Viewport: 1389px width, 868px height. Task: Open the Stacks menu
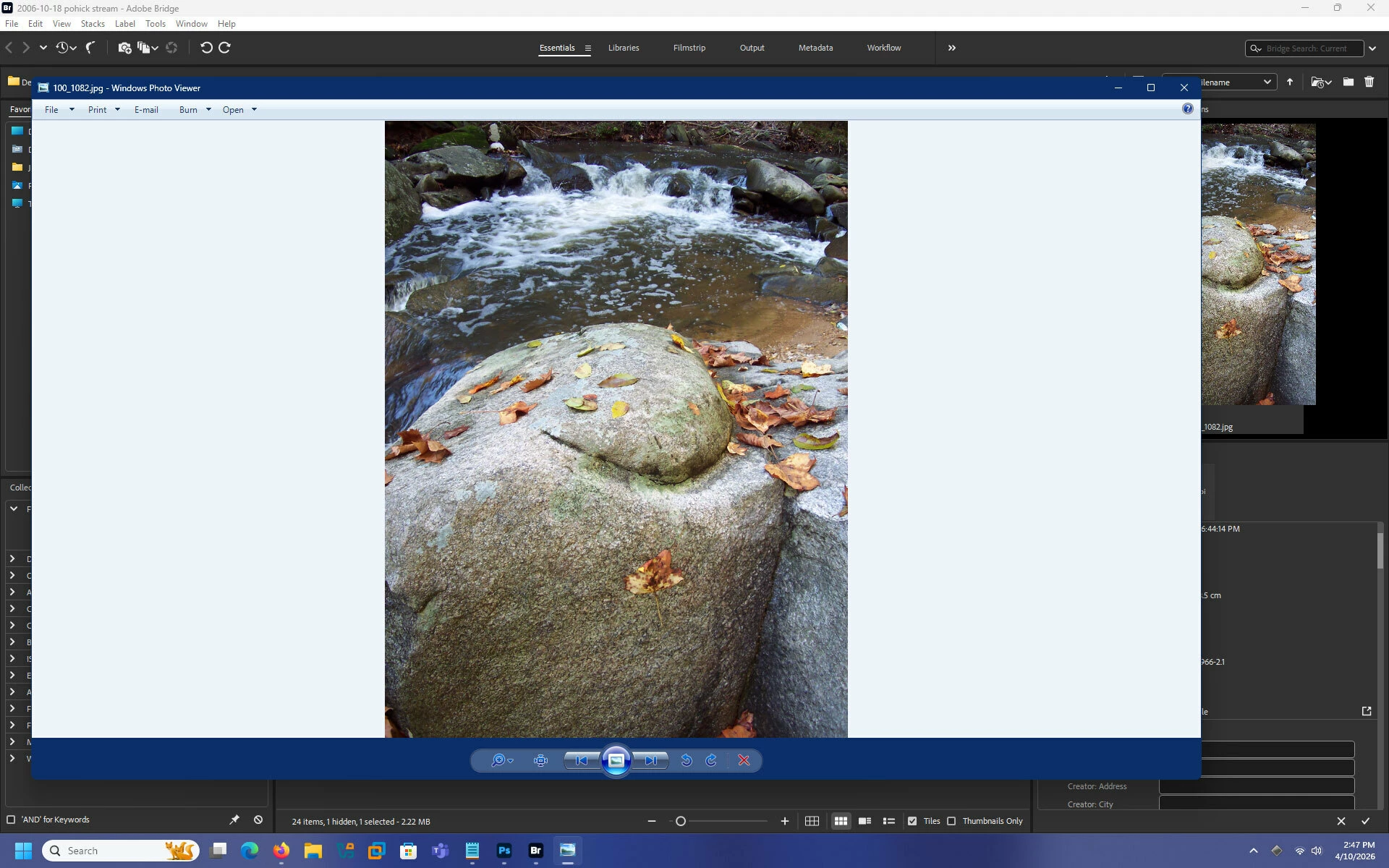click(x=93, y=24)
